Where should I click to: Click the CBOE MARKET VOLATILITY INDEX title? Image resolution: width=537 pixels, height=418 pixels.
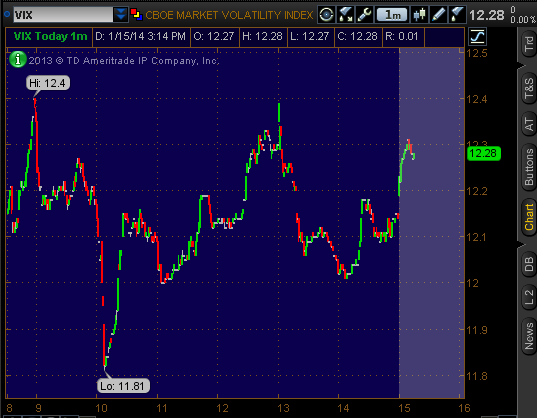tap(229, 15)
